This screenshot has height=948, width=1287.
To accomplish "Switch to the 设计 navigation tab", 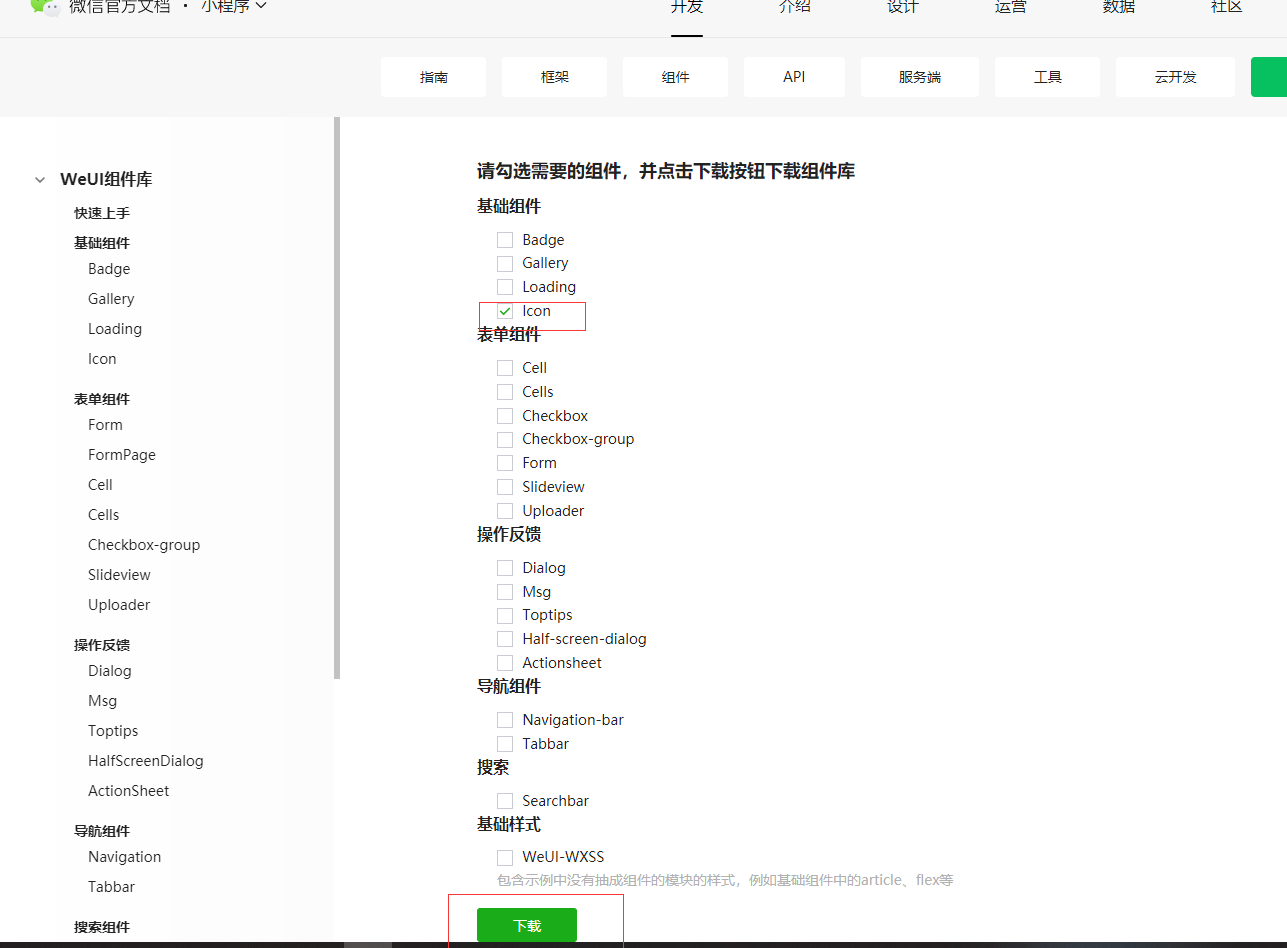I will pos(901,8).
